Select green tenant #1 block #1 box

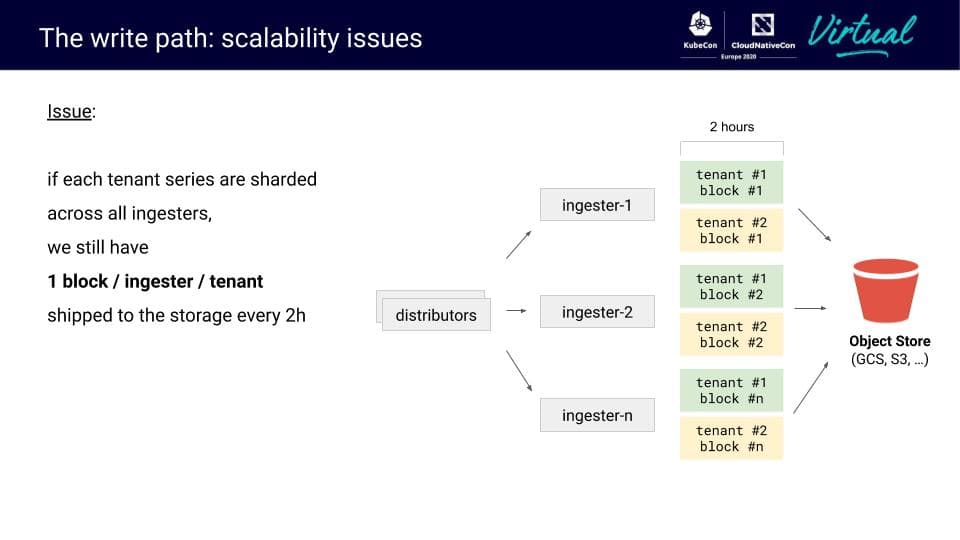pos(731,183)
